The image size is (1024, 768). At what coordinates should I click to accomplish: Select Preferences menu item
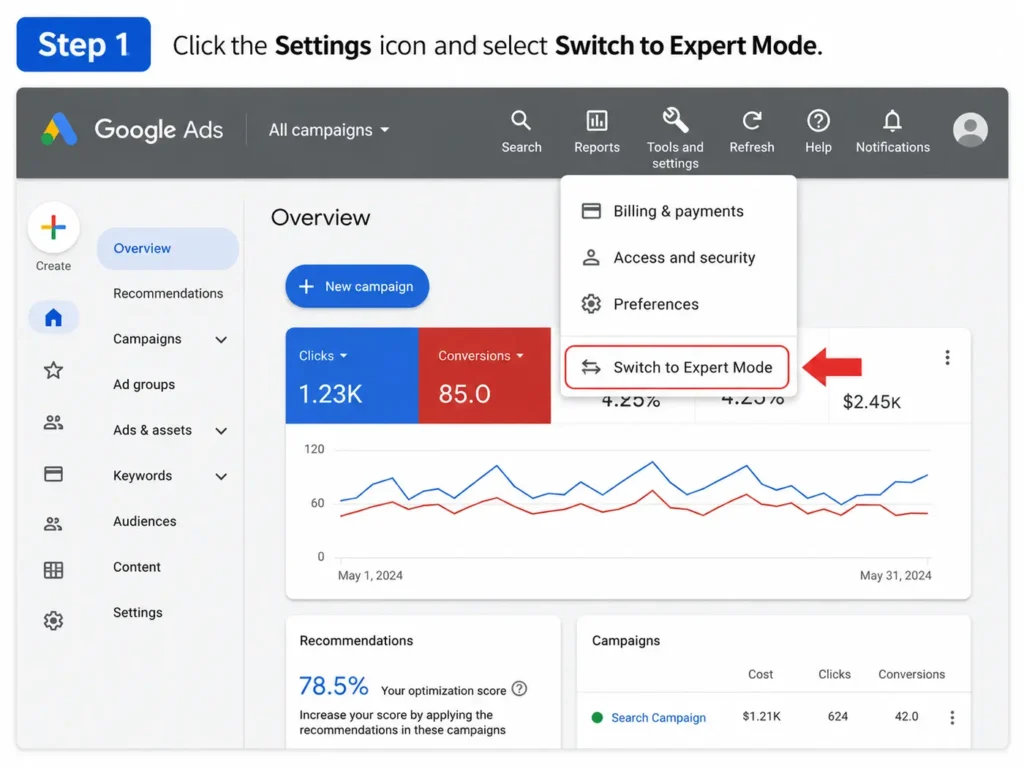pyautogui.click(x=678, y=304)
